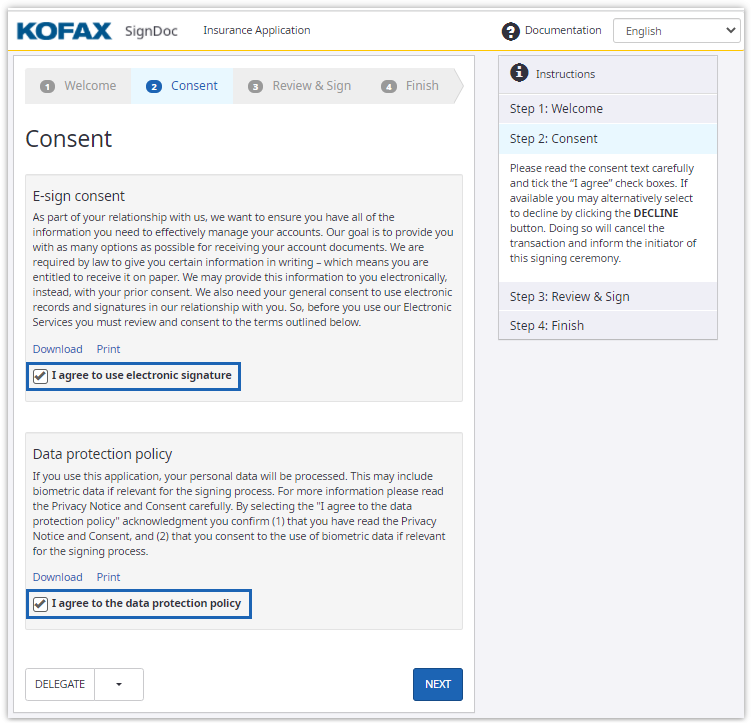Click the step 1 number badge

tap(47, 86)
